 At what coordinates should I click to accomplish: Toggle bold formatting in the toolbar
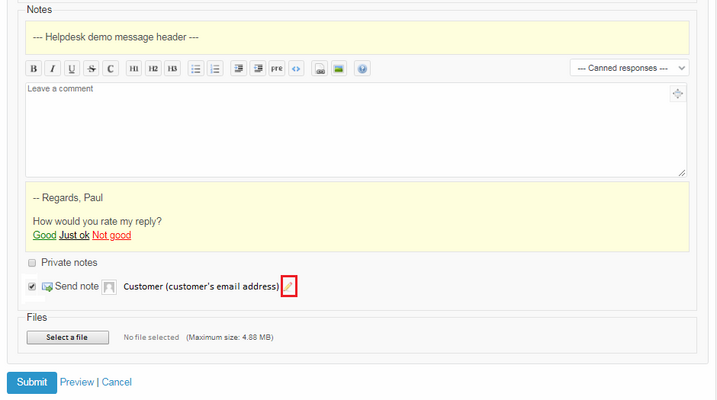33,69
